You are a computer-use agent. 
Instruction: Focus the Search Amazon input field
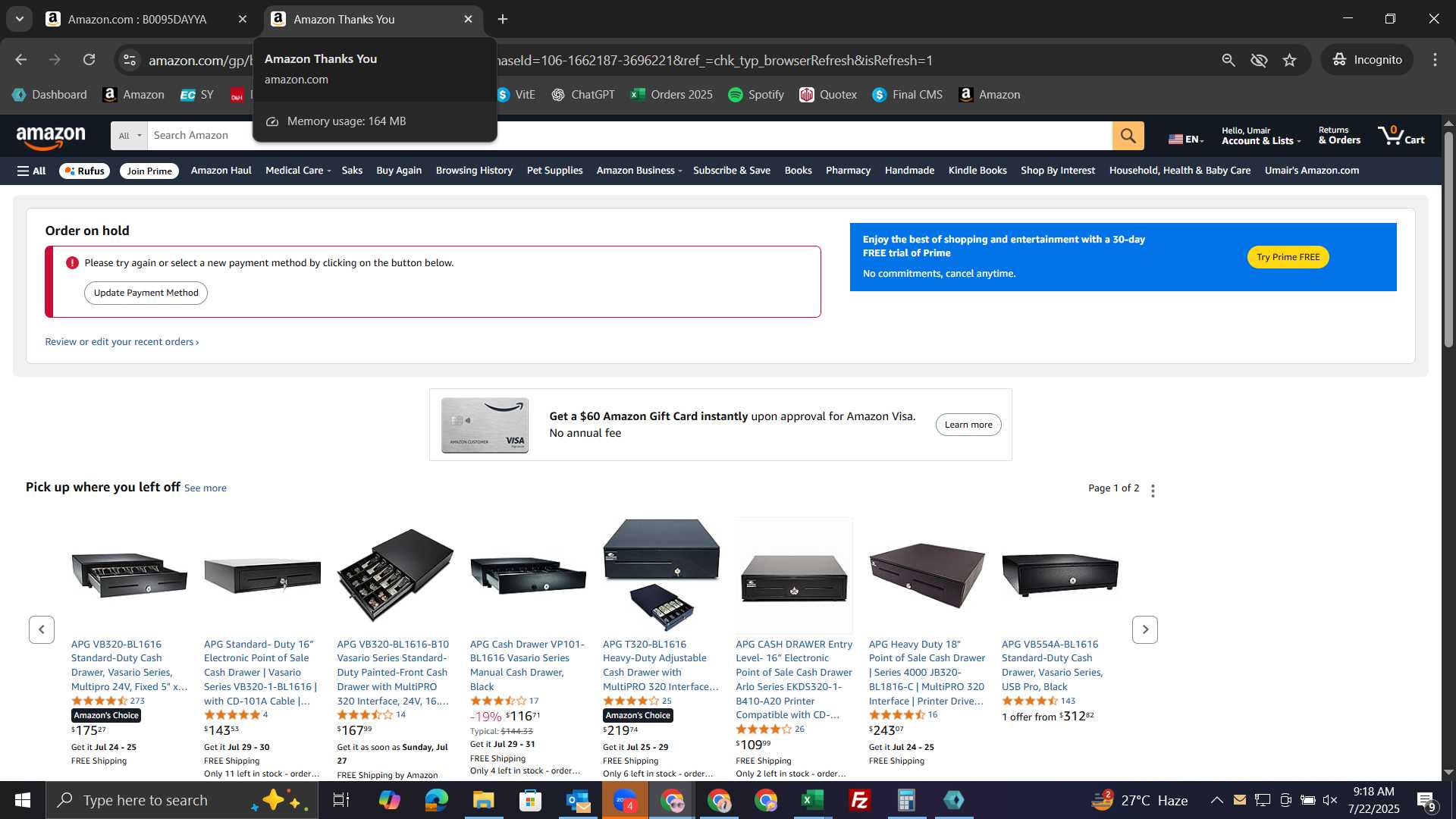tap(629, 136)
